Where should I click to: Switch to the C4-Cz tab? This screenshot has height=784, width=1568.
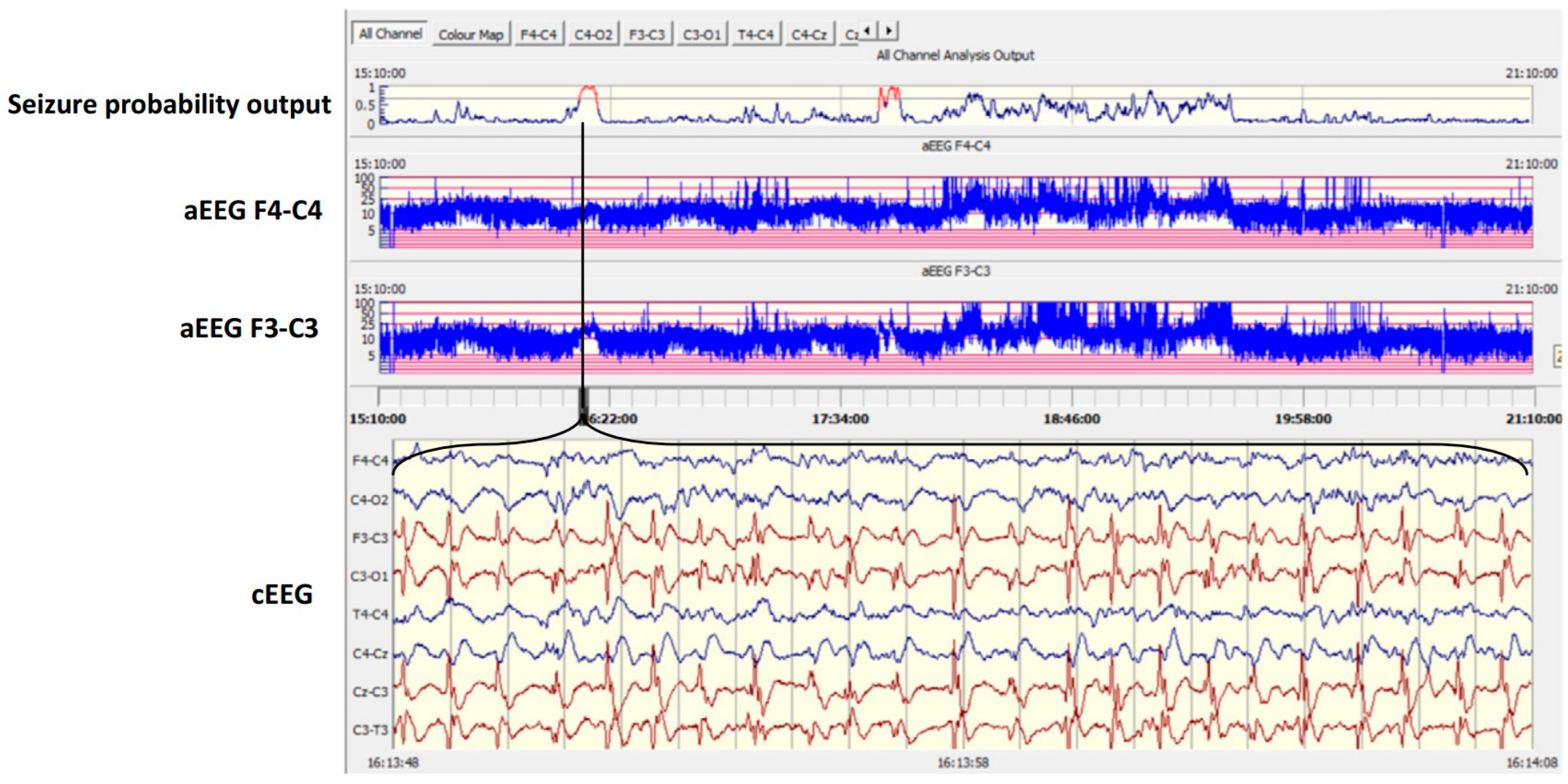(809, 35)
